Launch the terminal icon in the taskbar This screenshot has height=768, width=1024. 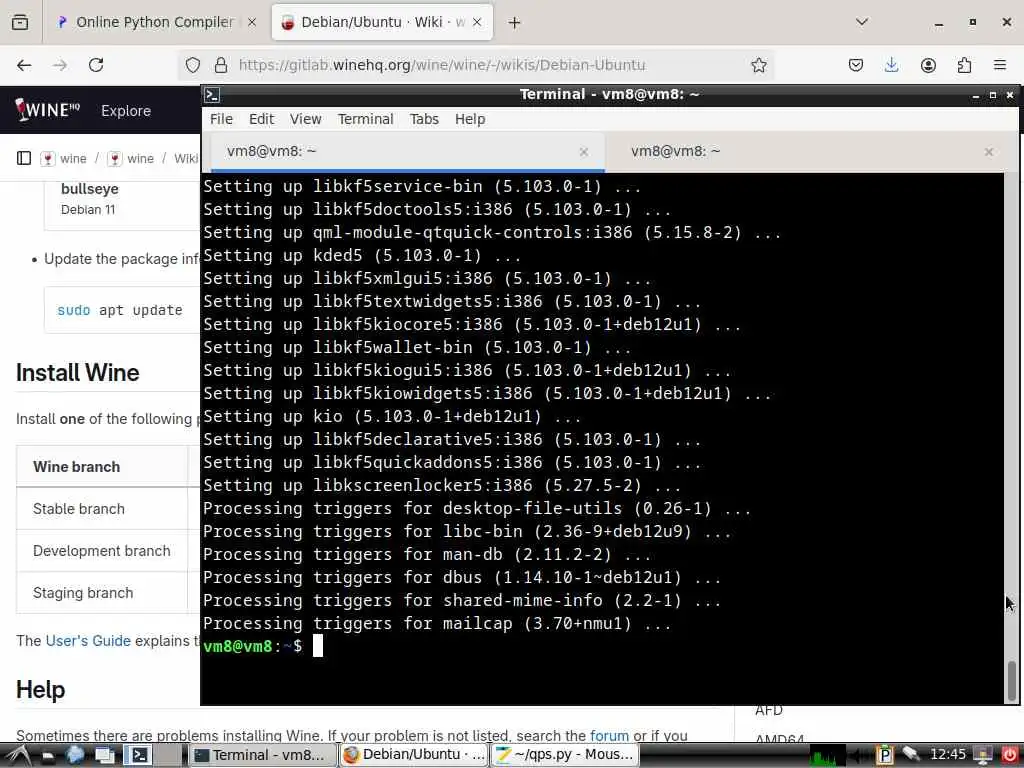point(138,756)
